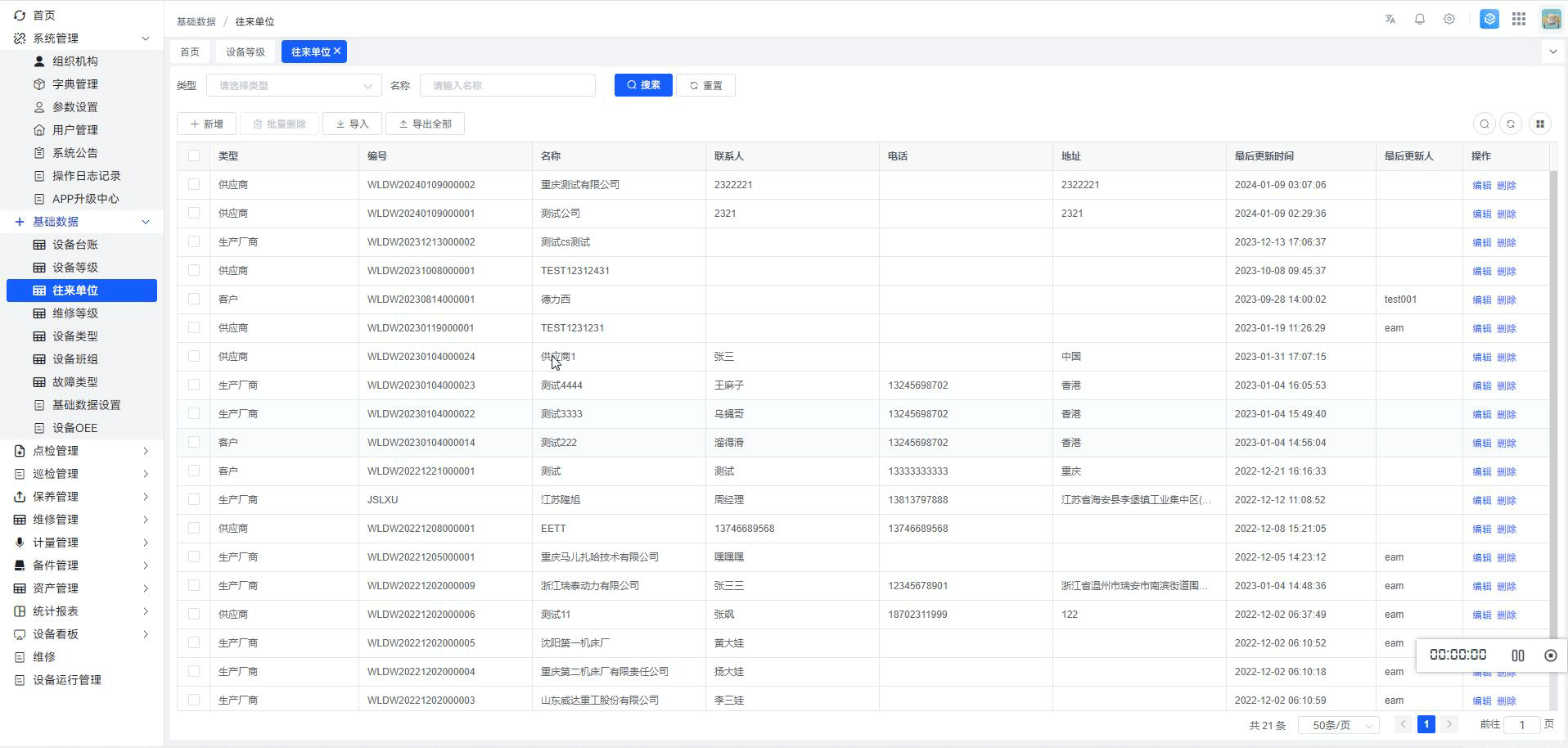Click the notification bell icon
1568x748 pixels.
click(1420, 19)
